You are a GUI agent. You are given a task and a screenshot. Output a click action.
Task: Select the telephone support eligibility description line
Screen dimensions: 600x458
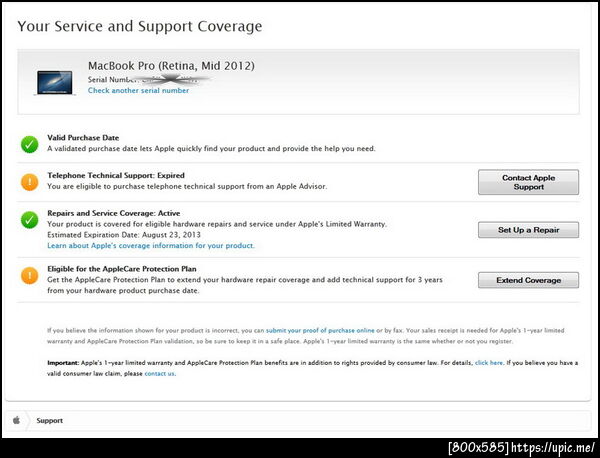coord(187,186)
